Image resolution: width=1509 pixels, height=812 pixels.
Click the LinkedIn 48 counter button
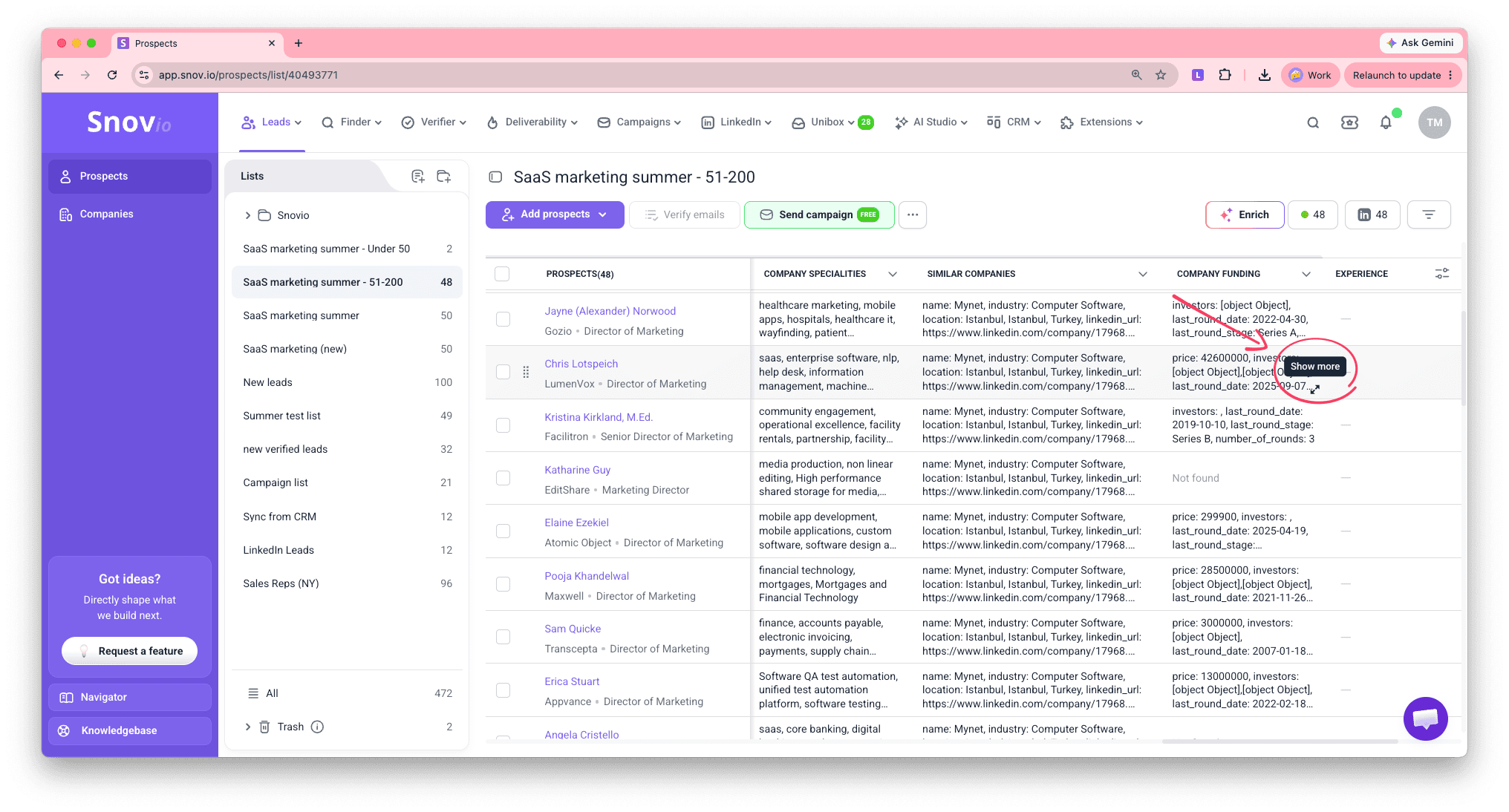pyautogui.click(x=1372, y=215)
